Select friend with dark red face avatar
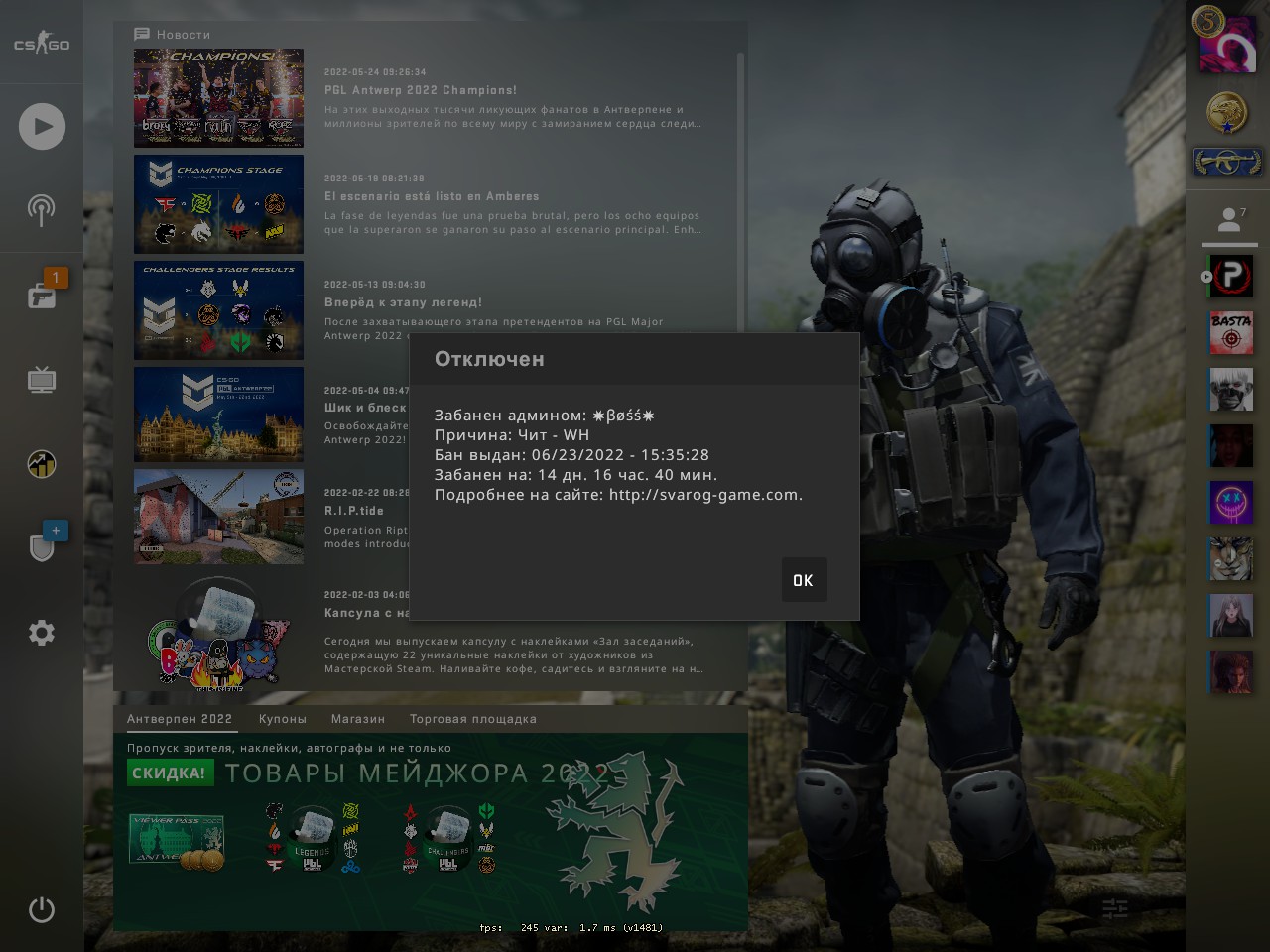Viewport: 1270px width, 952px height. pos(1231,446)
